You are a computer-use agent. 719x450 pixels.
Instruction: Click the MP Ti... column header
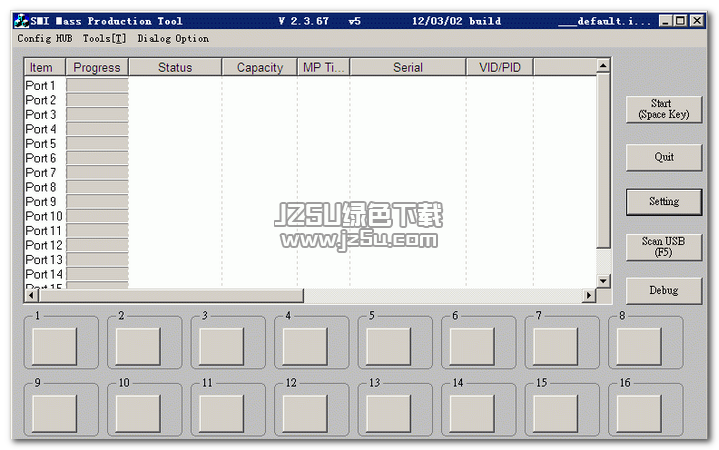pos(323,67)
